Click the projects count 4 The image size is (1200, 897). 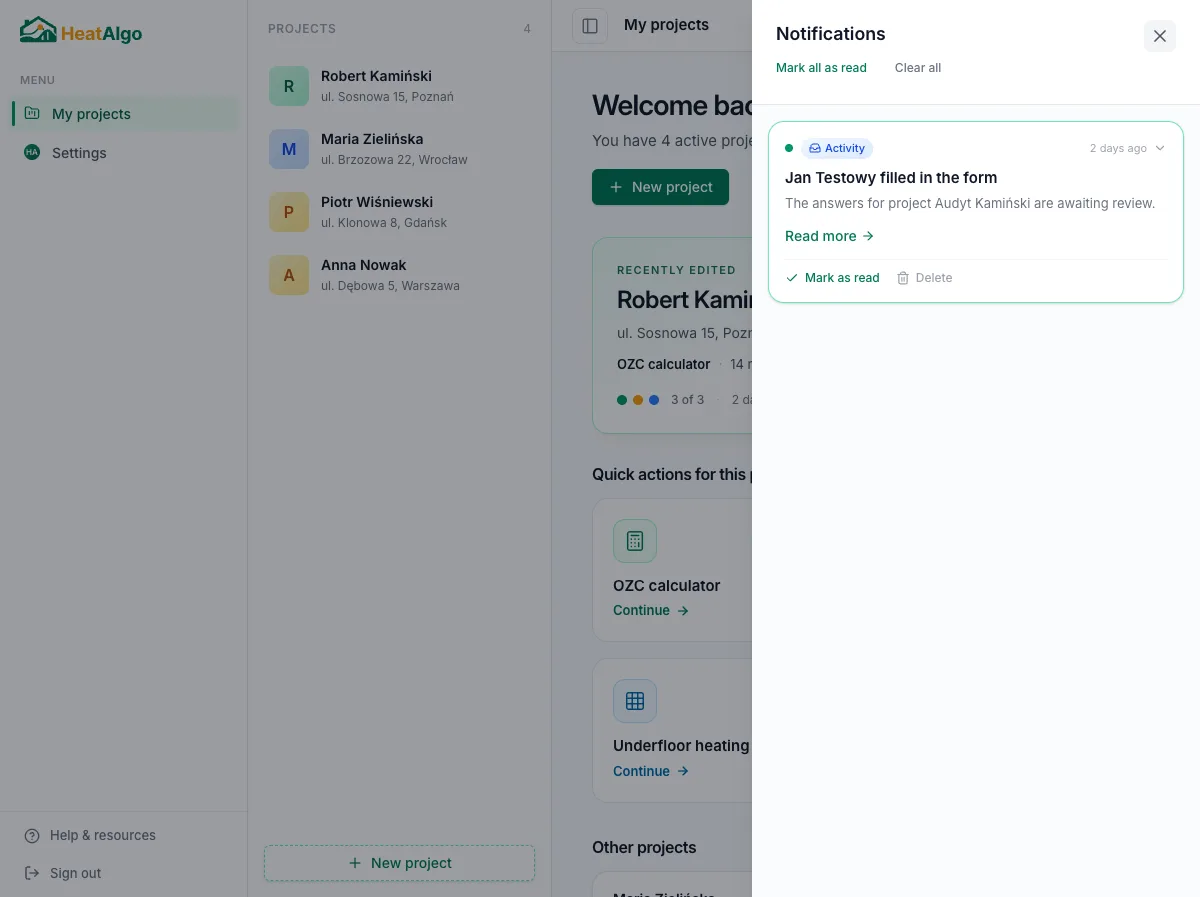(527, 29)
